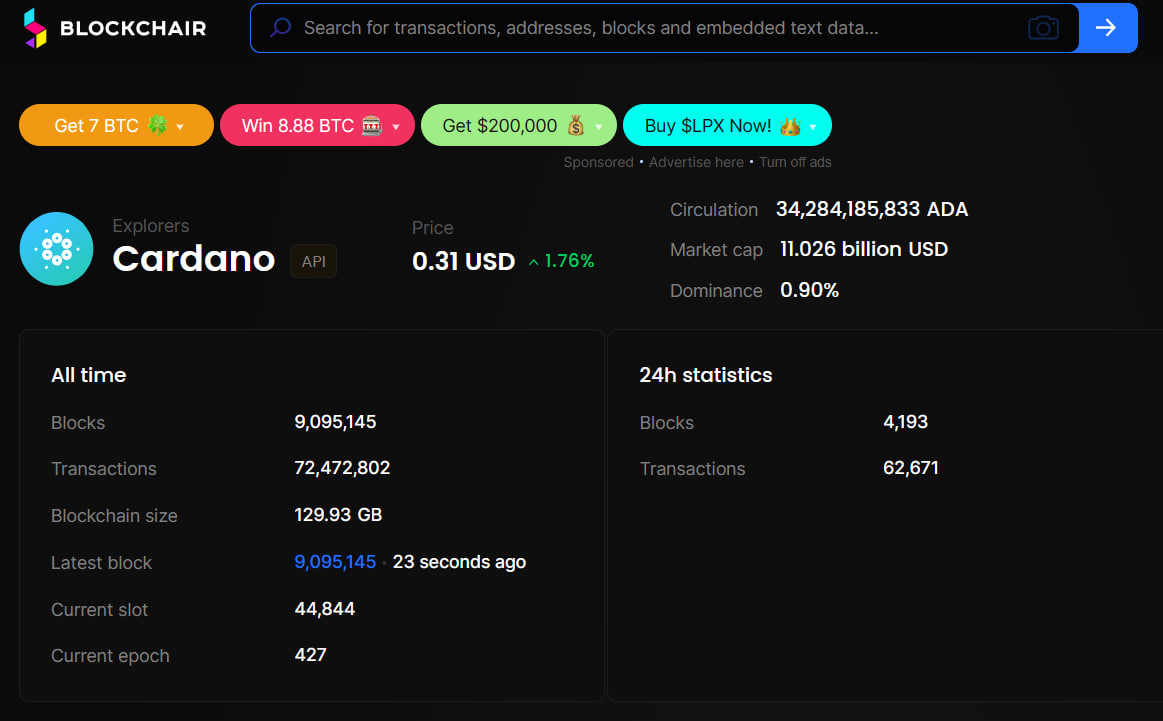
Task: Click 24h Blocks value 4,193
Action: [906, 422]
